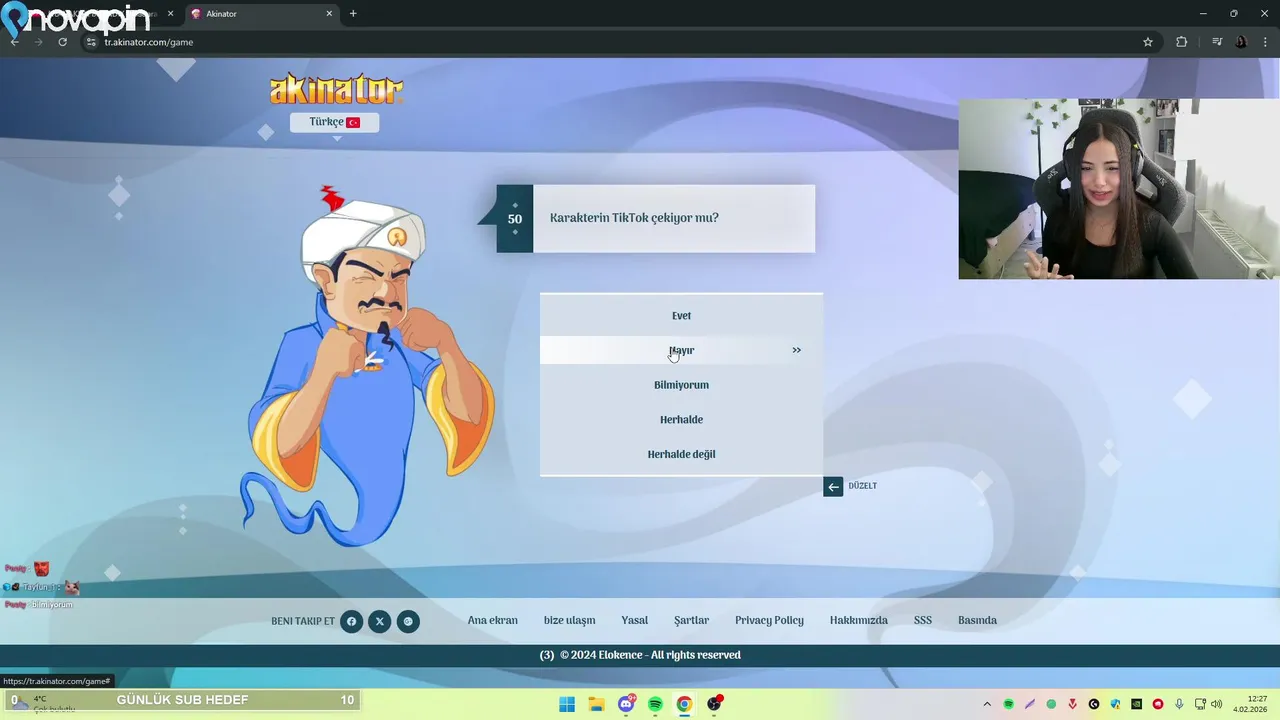
Task: Bookmark this page with the star icon
Action: click(1148, 42)
